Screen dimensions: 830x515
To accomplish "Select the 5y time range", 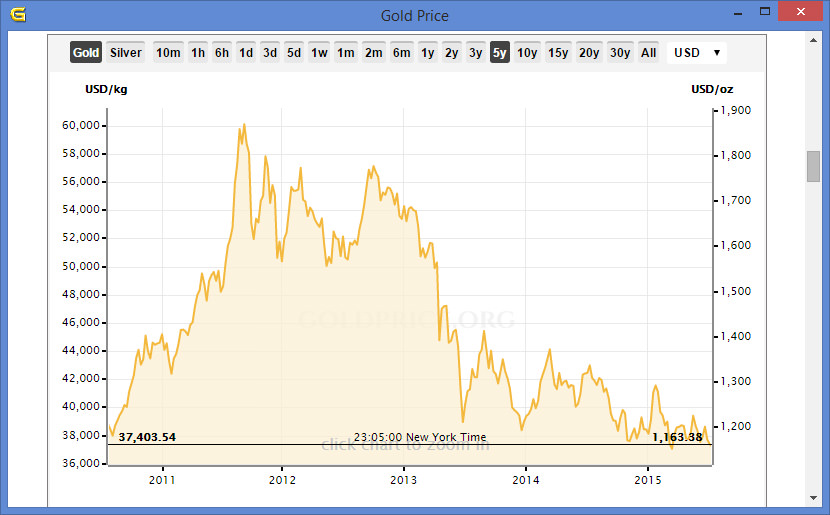I will pyautogui.click(x=499, y=53).
